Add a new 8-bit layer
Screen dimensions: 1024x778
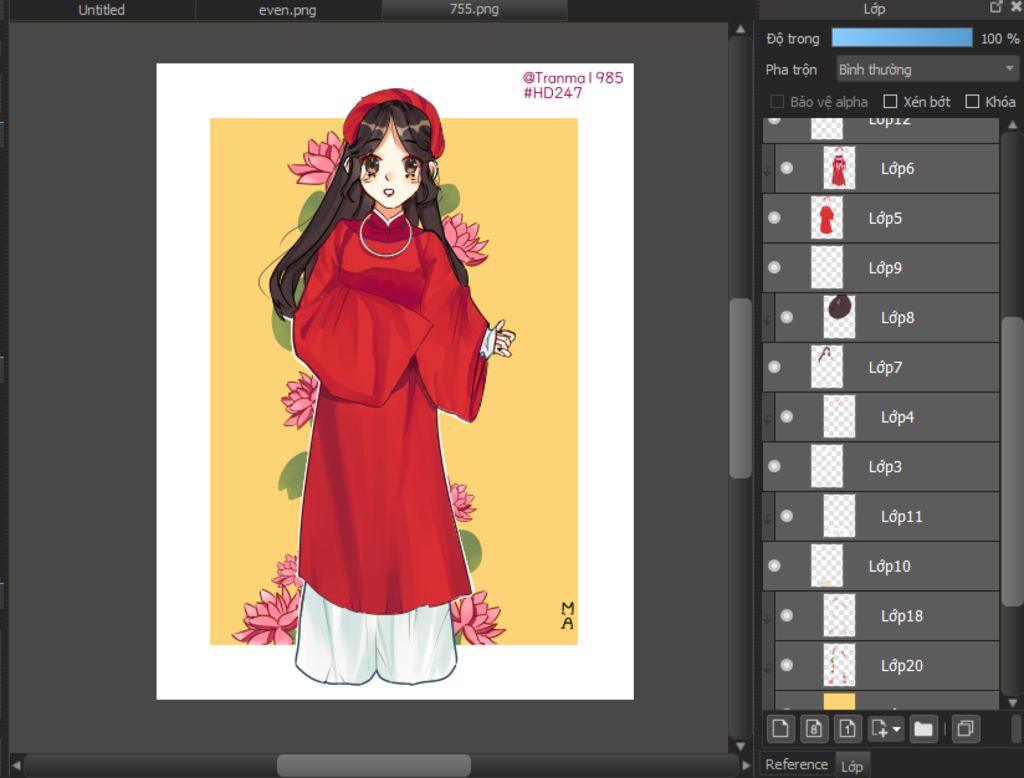pyautogui.click(x=814, y=728)
